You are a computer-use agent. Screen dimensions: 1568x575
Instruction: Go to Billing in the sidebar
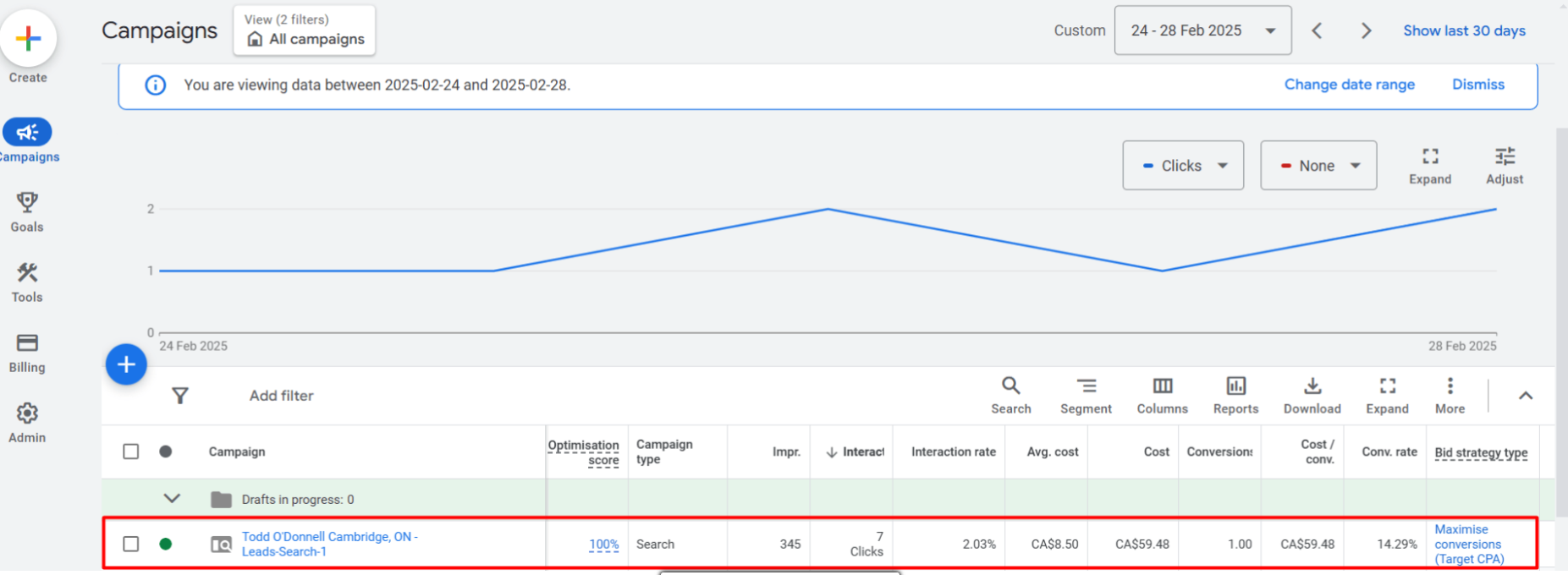(x=27, y=353)
